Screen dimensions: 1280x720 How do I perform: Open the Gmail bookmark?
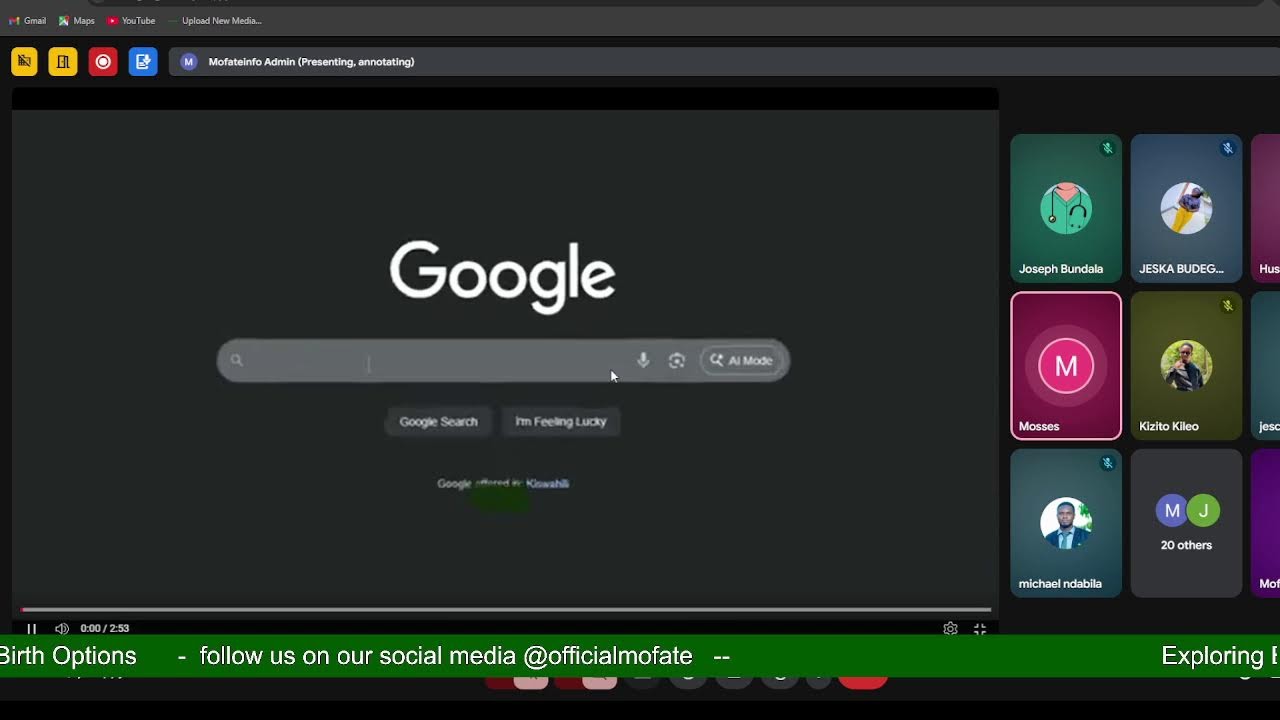pos(27,21)
